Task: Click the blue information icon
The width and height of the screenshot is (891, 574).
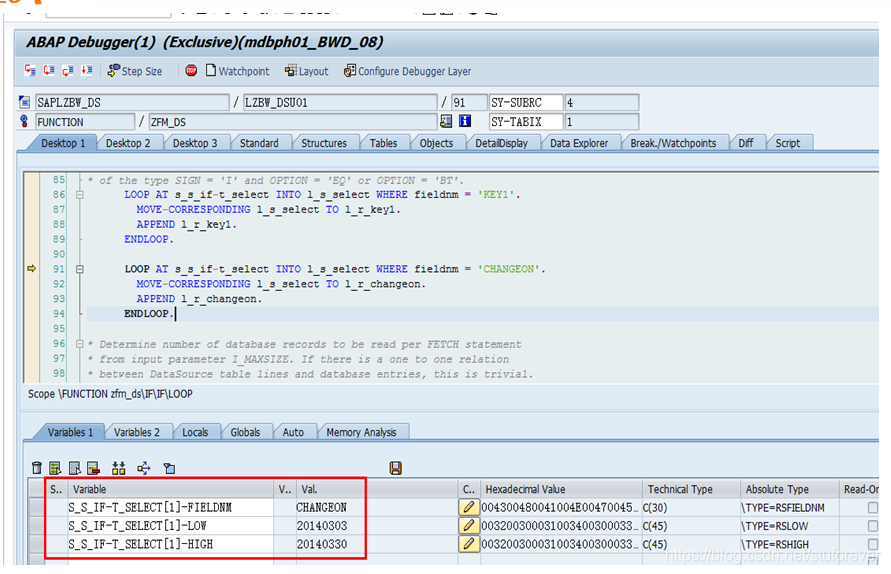Action: pos(465,121)
